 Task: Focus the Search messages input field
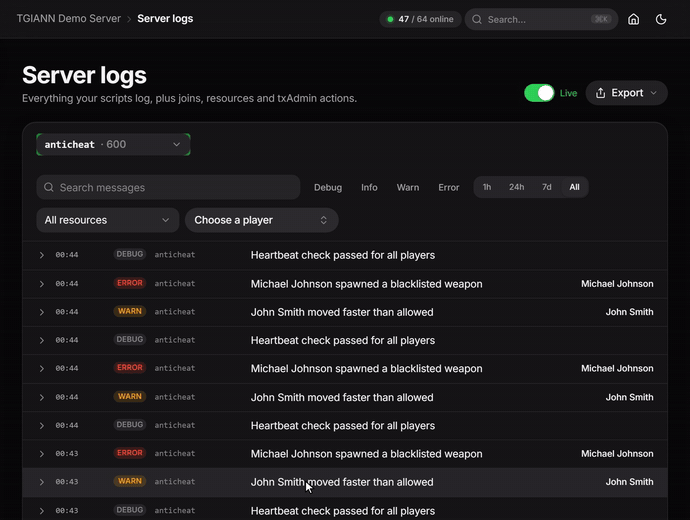tap(169, 187)
